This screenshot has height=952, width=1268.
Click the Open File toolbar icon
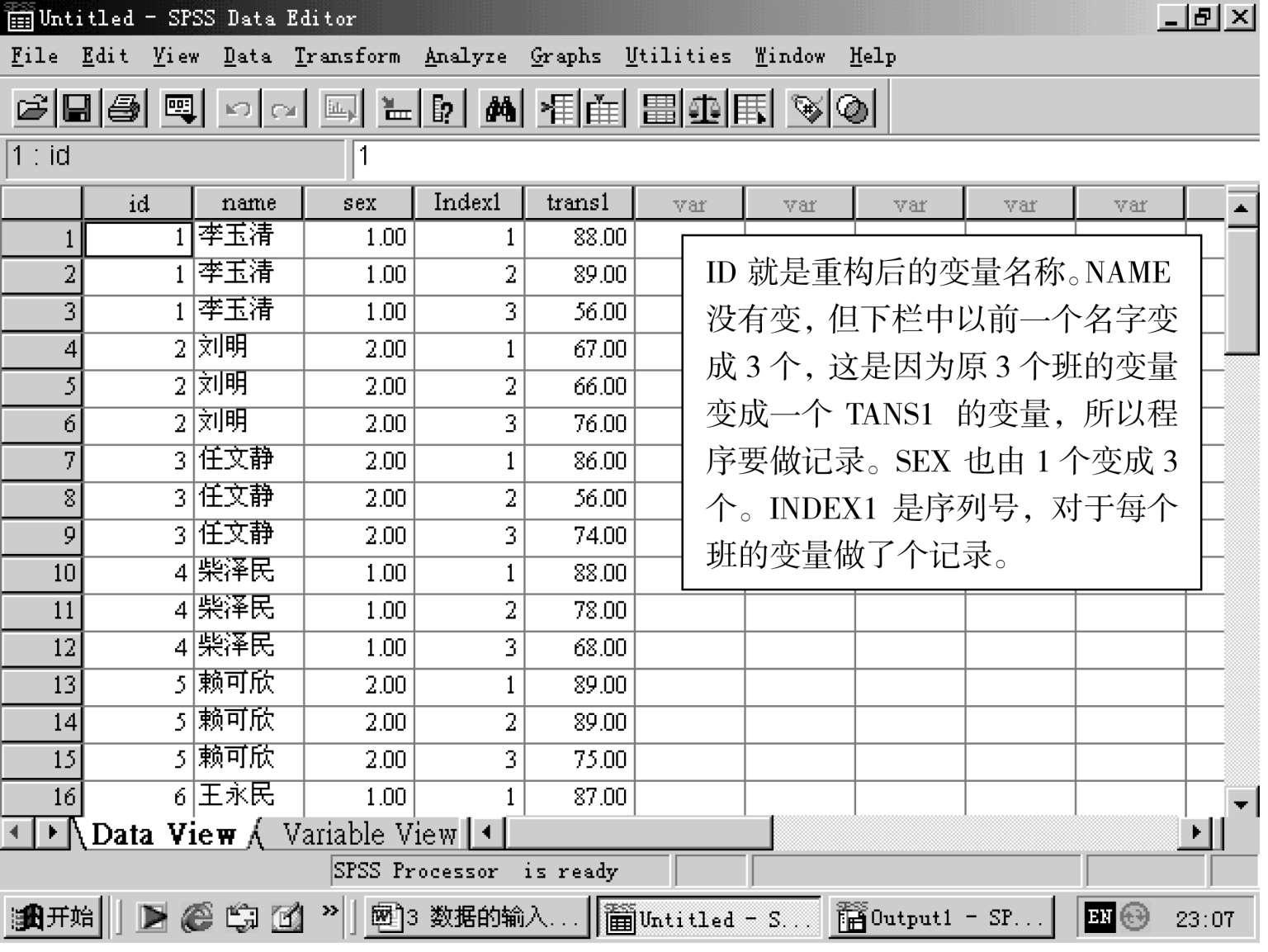33,108
